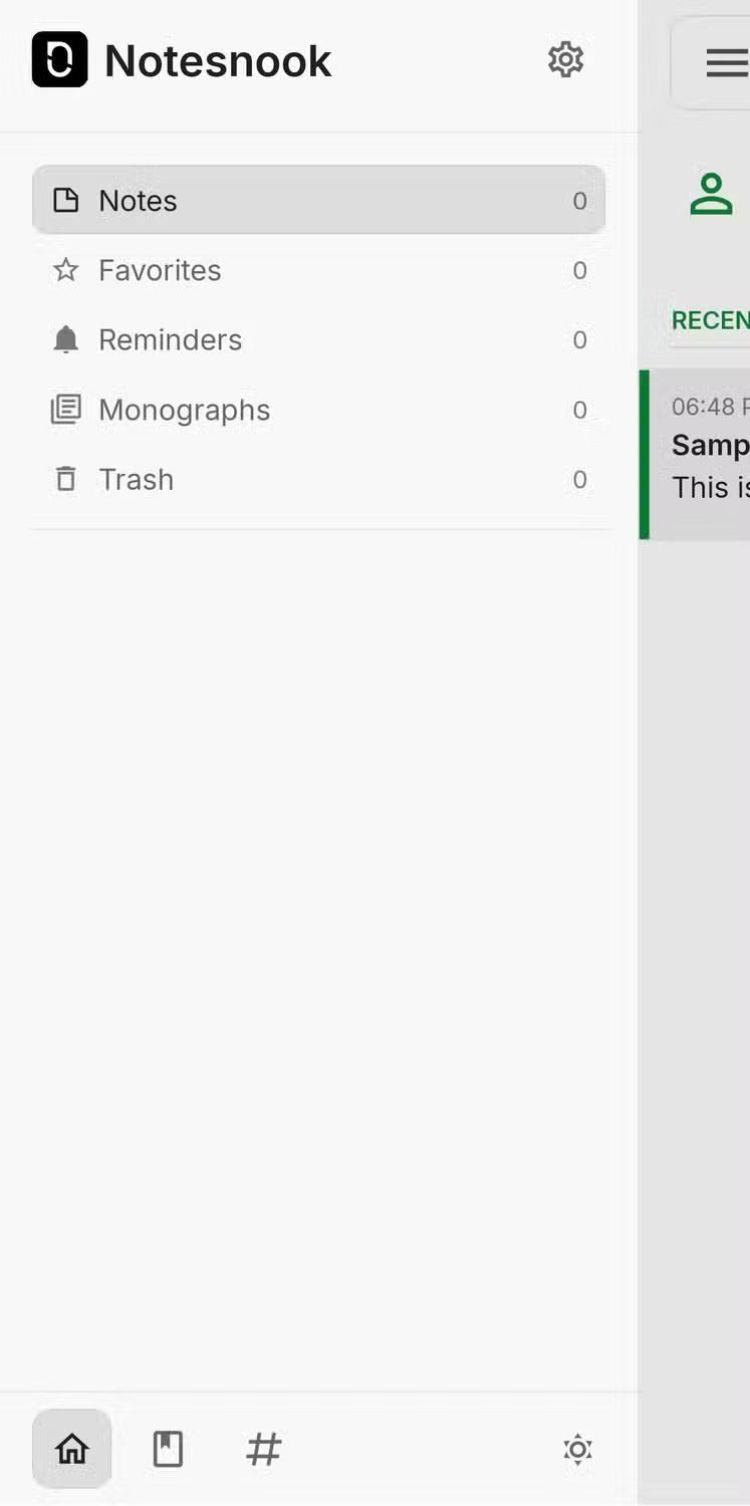Image resolution: width=750 pixels, height=1506 pixels.
Task: Click the Notesnook title text
Action: pos(218,61)
